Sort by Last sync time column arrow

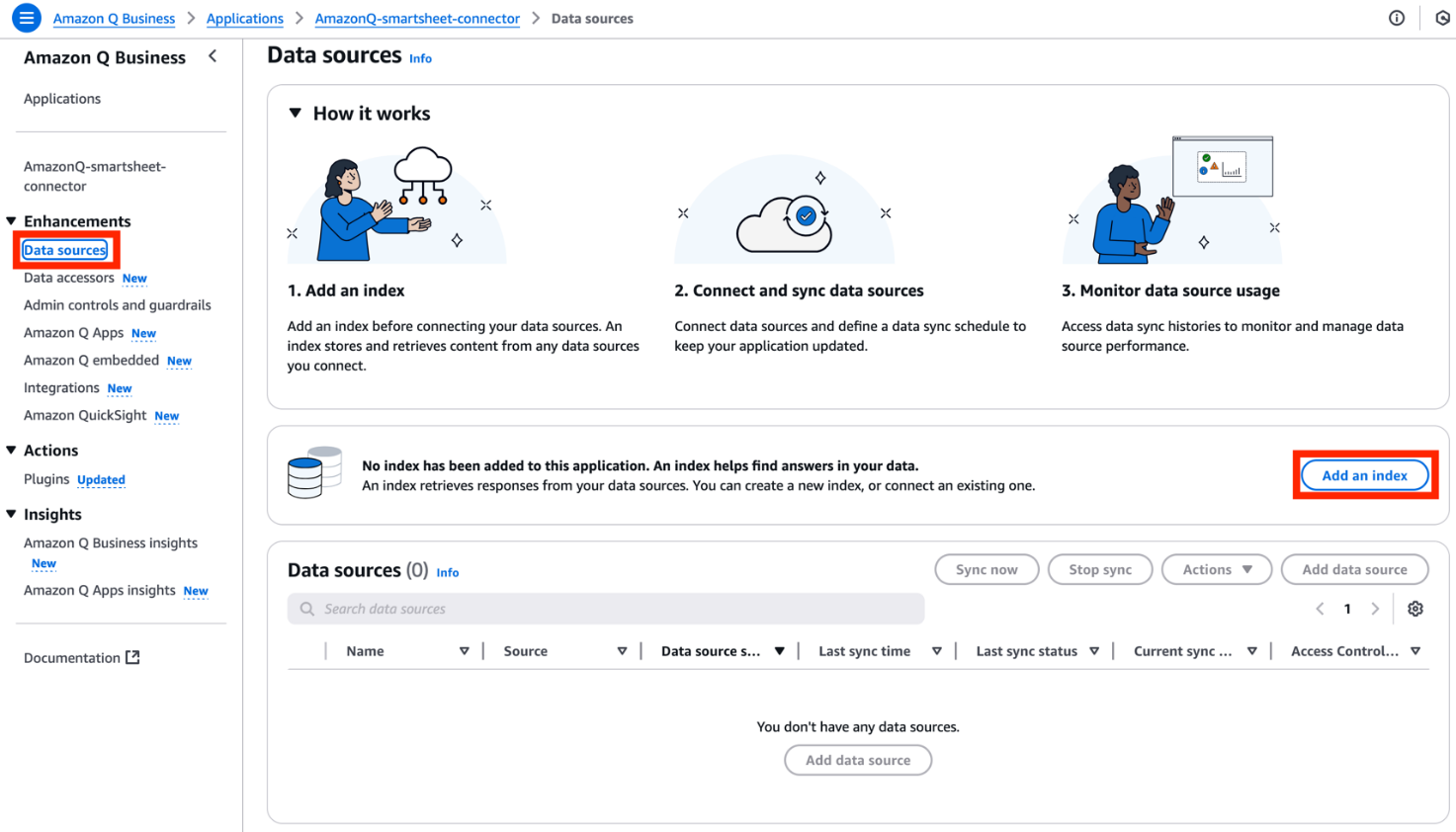click(937, 651)
